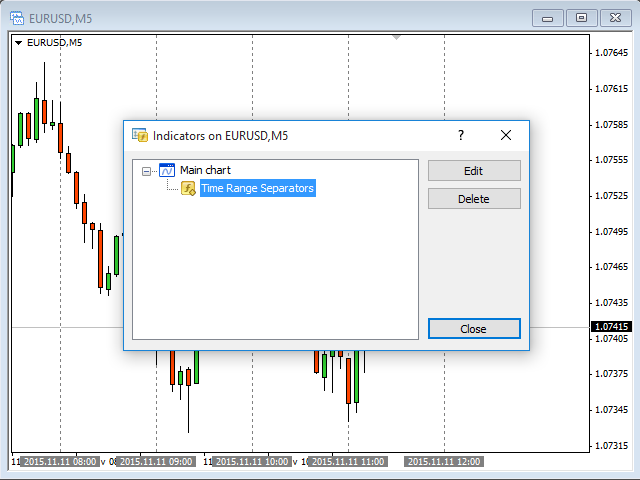This screenshot has width=640, height=480.
Task: Click the chart shift triangle marker
Action: pos(397,38)
